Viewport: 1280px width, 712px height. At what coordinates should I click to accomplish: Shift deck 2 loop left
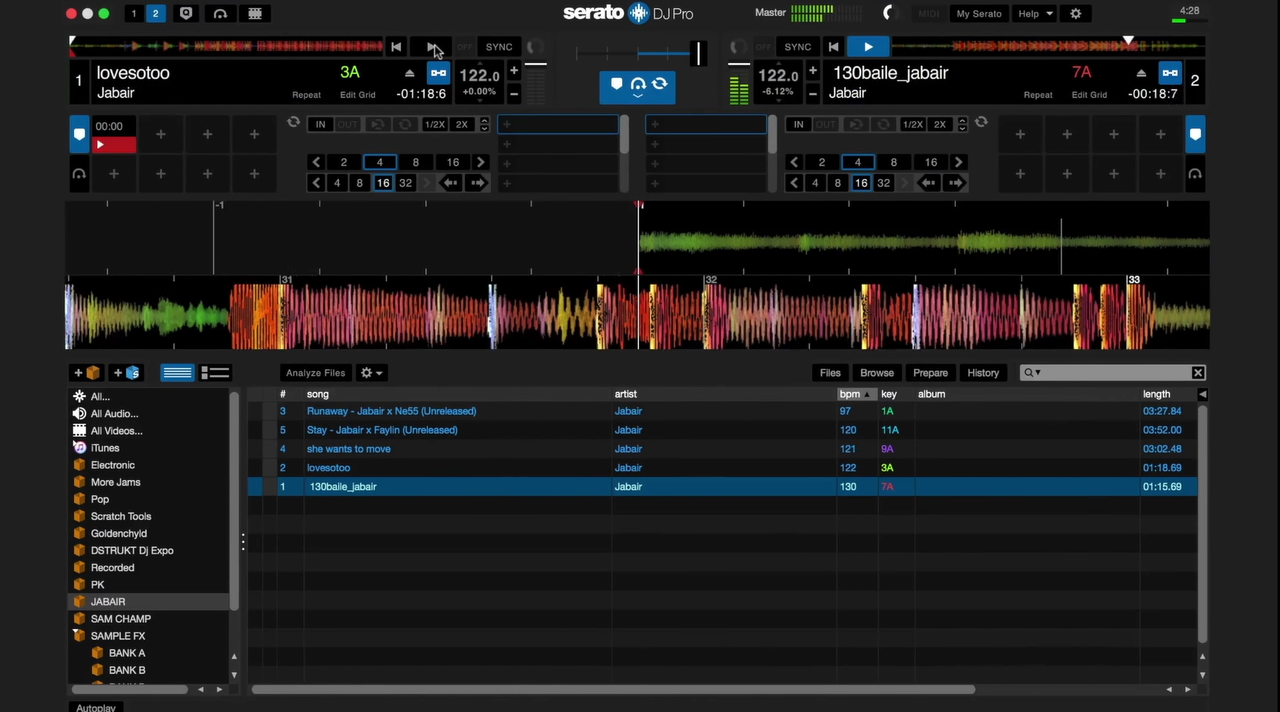929,183
